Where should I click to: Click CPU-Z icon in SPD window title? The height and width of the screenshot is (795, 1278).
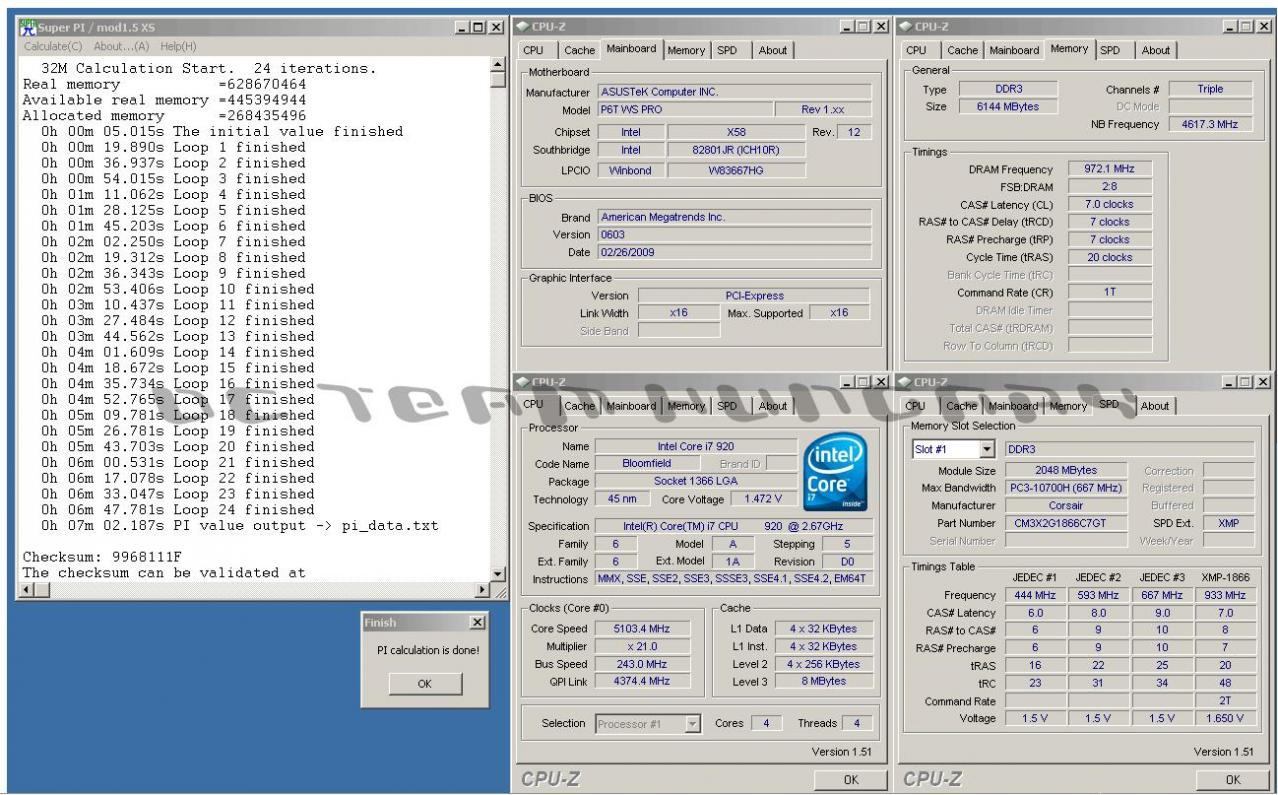[x=907, y=382]
